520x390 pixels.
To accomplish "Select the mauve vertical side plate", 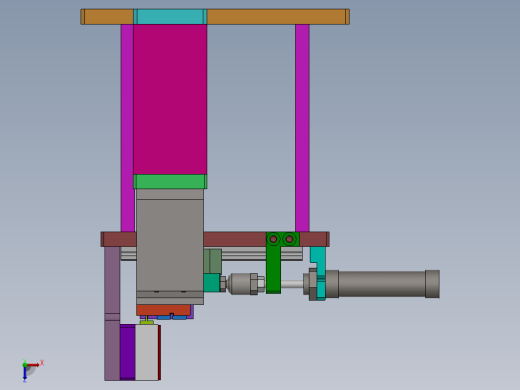I will pos(112,313).
